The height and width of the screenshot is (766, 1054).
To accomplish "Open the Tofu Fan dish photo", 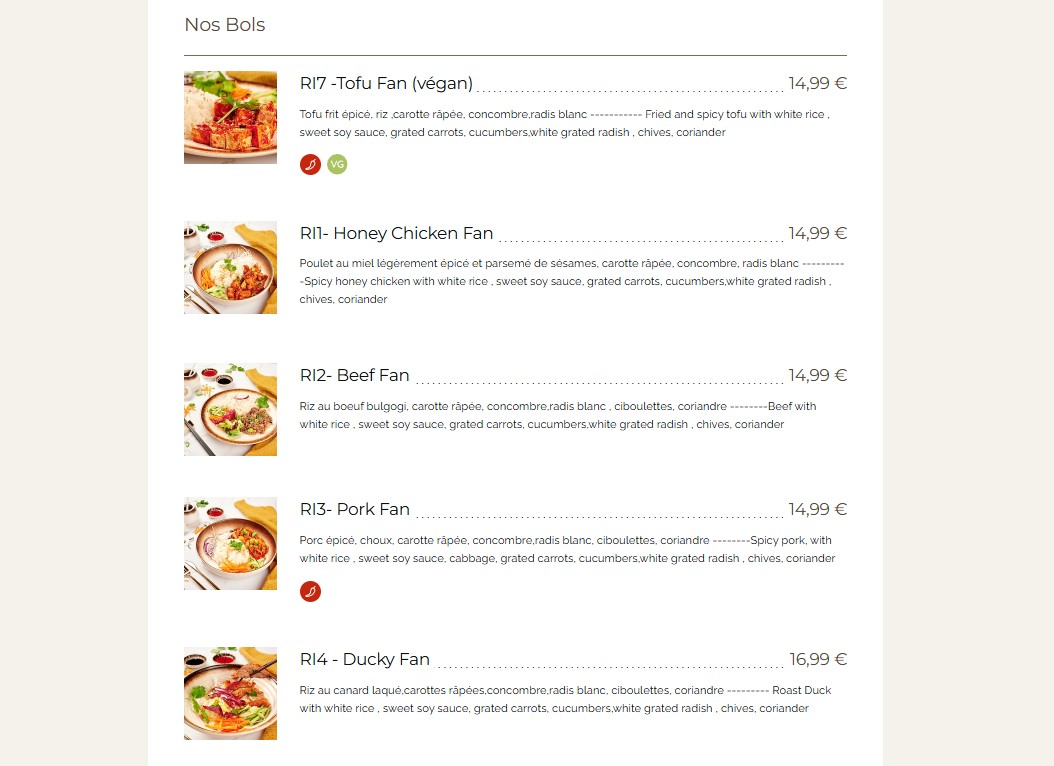I will coord(231,118).
